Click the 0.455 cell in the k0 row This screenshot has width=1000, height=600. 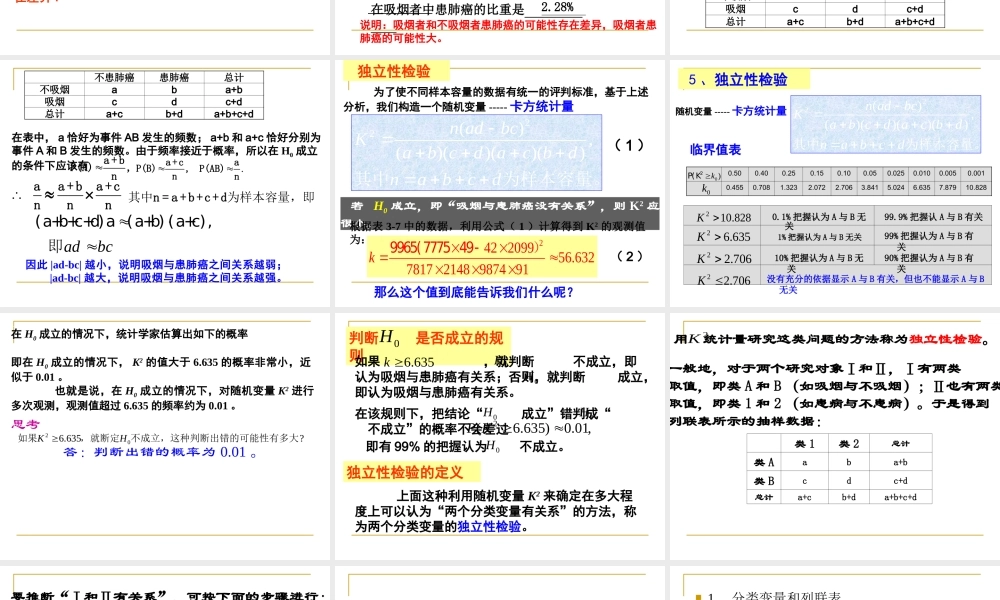(735, 188)
